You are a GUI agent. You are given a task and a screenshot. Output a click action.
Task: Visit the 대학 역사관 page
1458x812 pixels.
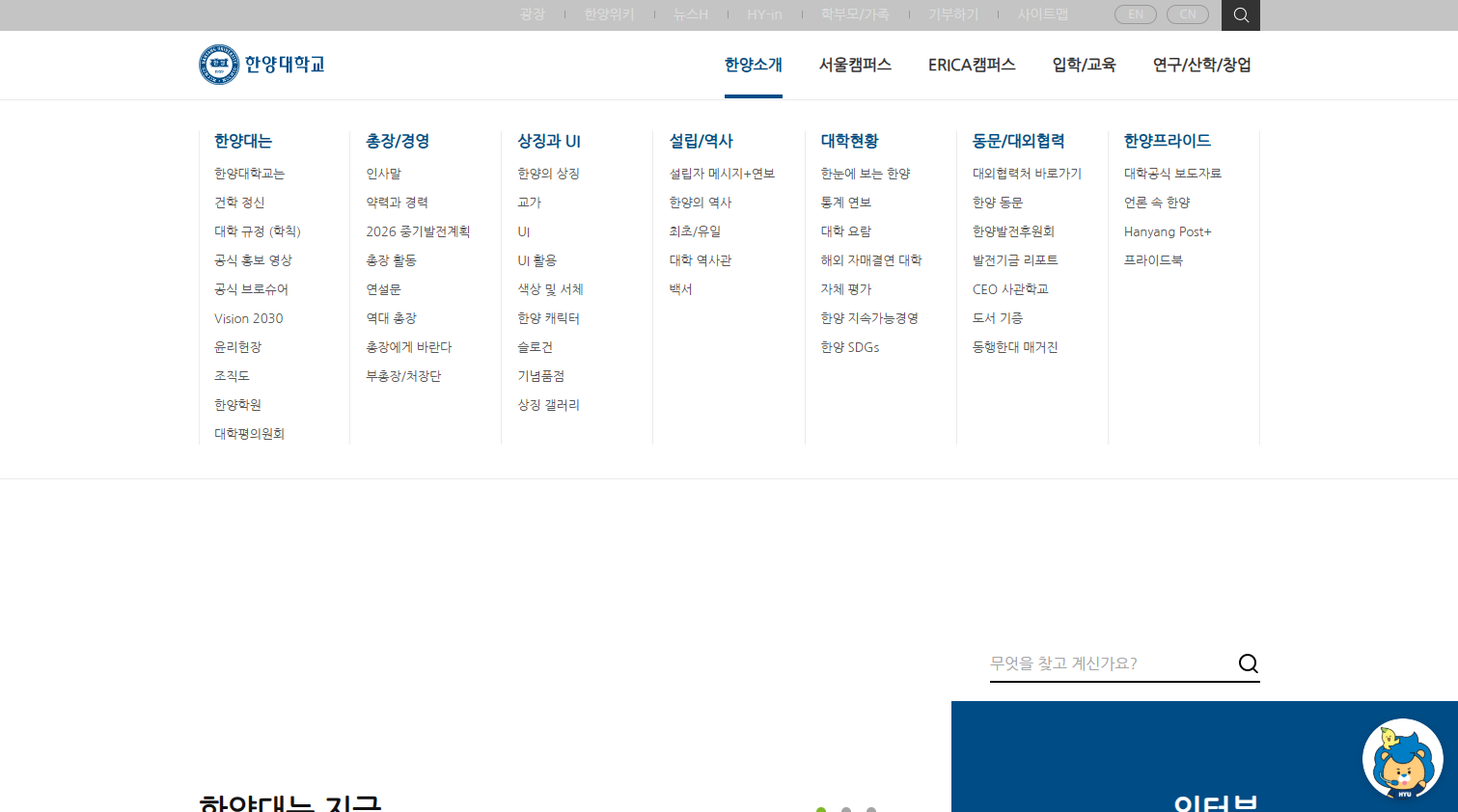701,260
